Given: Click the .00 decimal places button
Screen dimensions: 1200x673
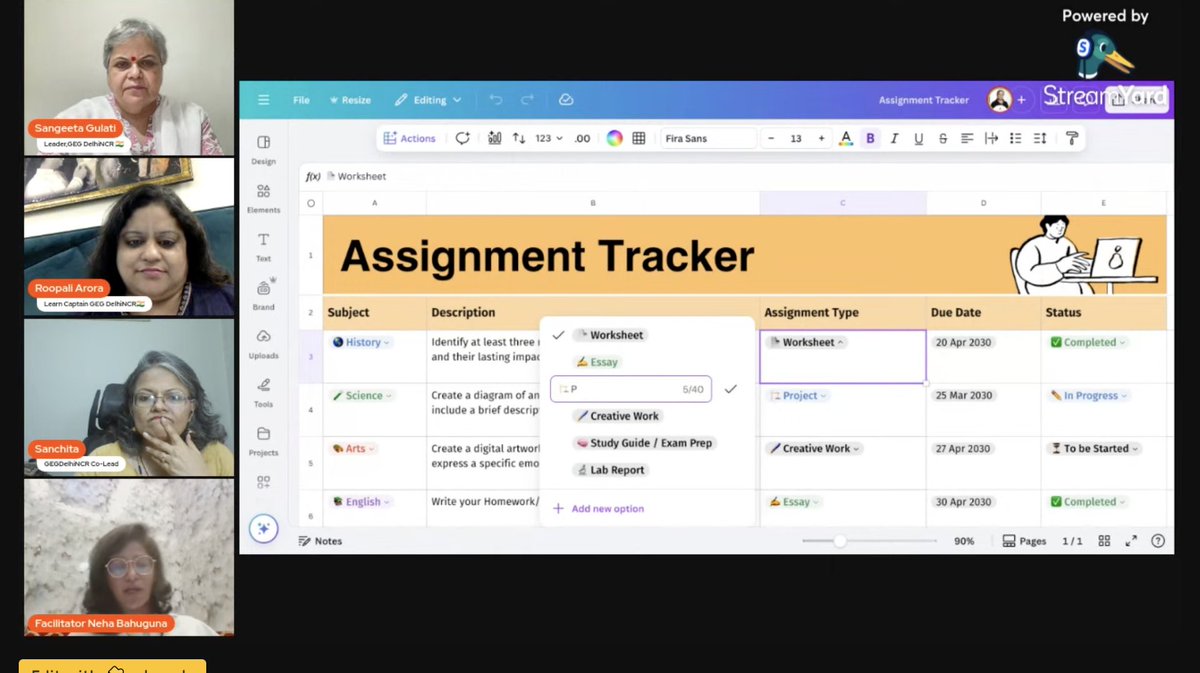Looking at the screenshot, I should 582,138.
